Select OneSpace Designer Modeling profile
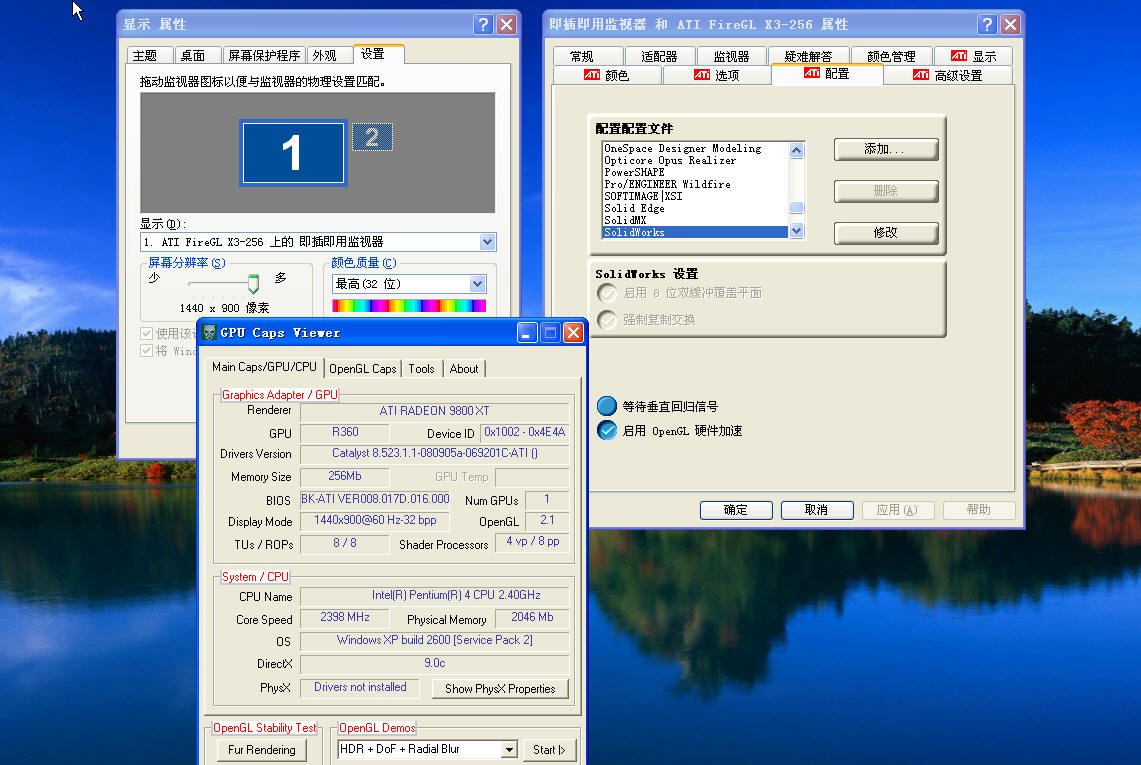Image resolution: width=1141 pixels, height=765 pixels. (695, 148)
